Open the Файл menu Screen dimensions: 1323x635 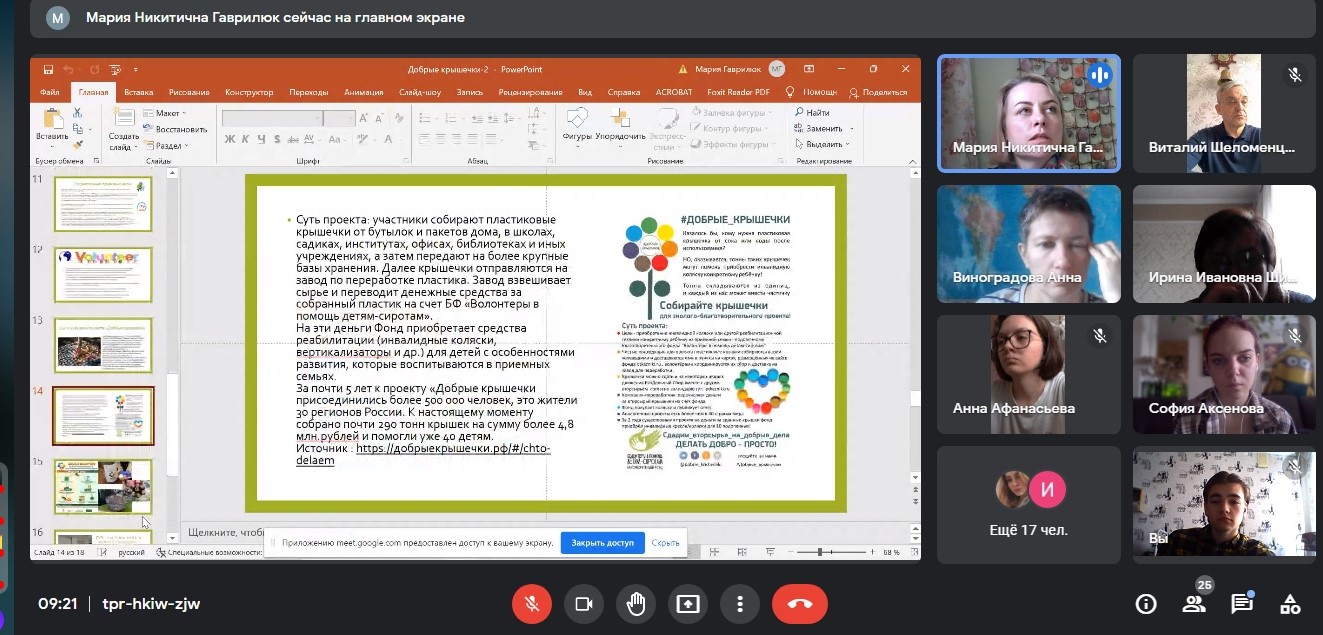pyautogui.click(x=50, y=92)
